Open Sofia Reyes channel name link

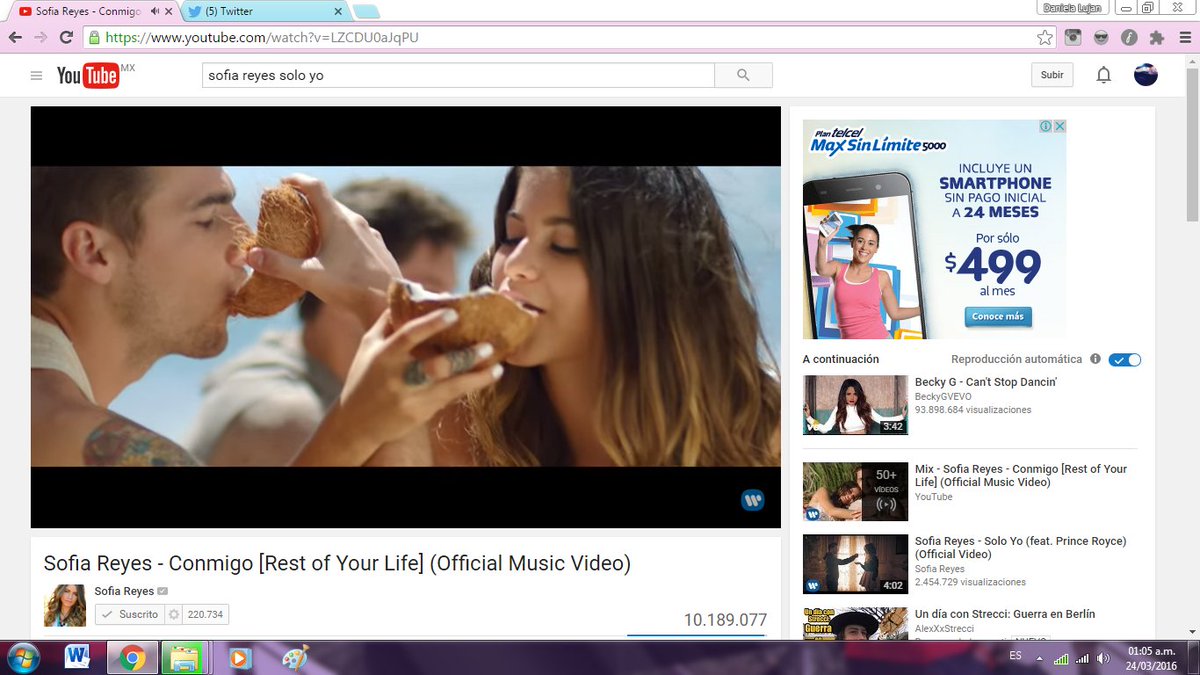pyautogui.click(x=124, y=591)
